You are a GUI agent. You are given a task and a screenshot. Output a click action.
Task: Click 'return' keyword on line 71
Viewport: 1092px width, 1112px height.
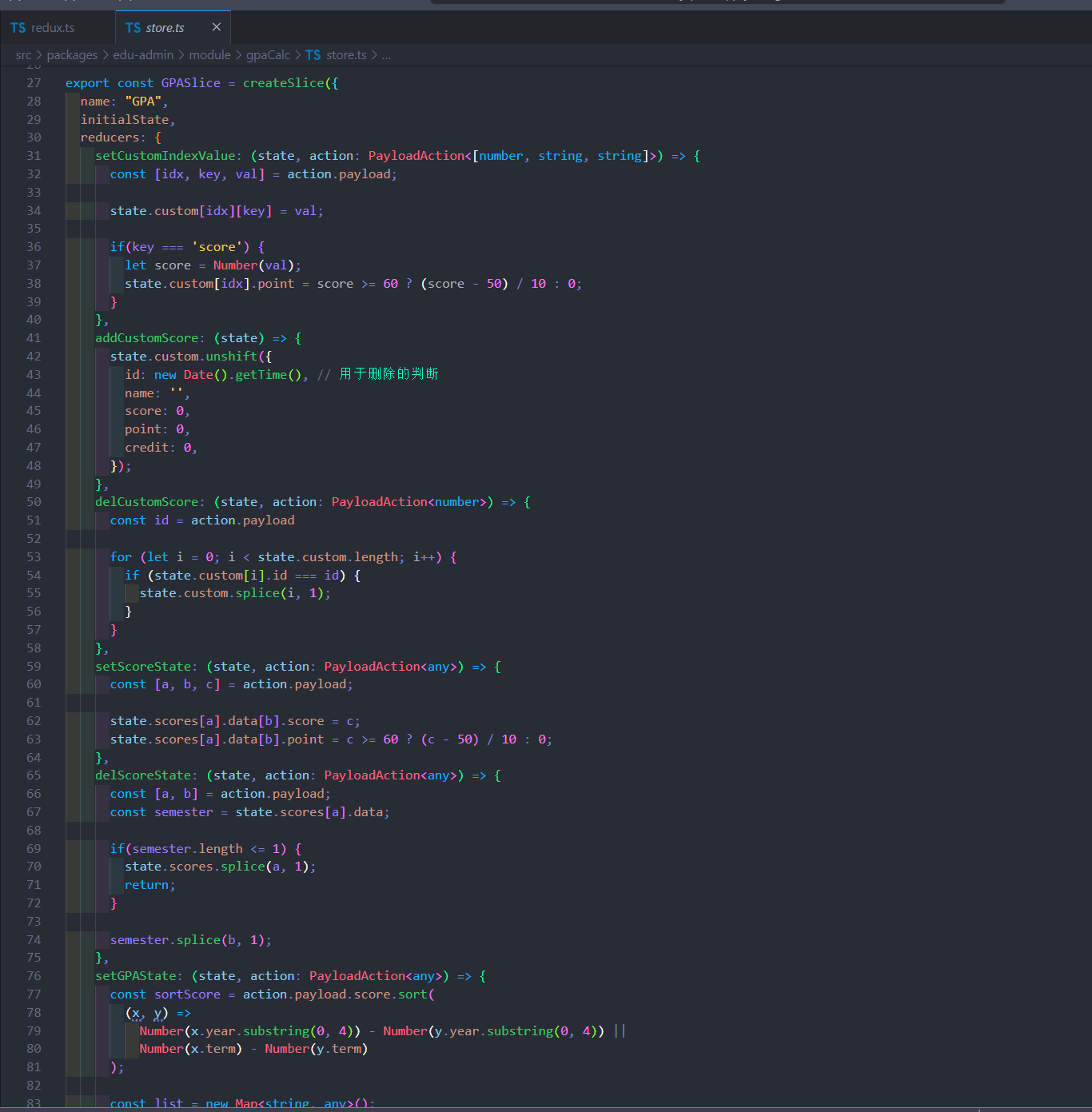(x=147, y=885)
